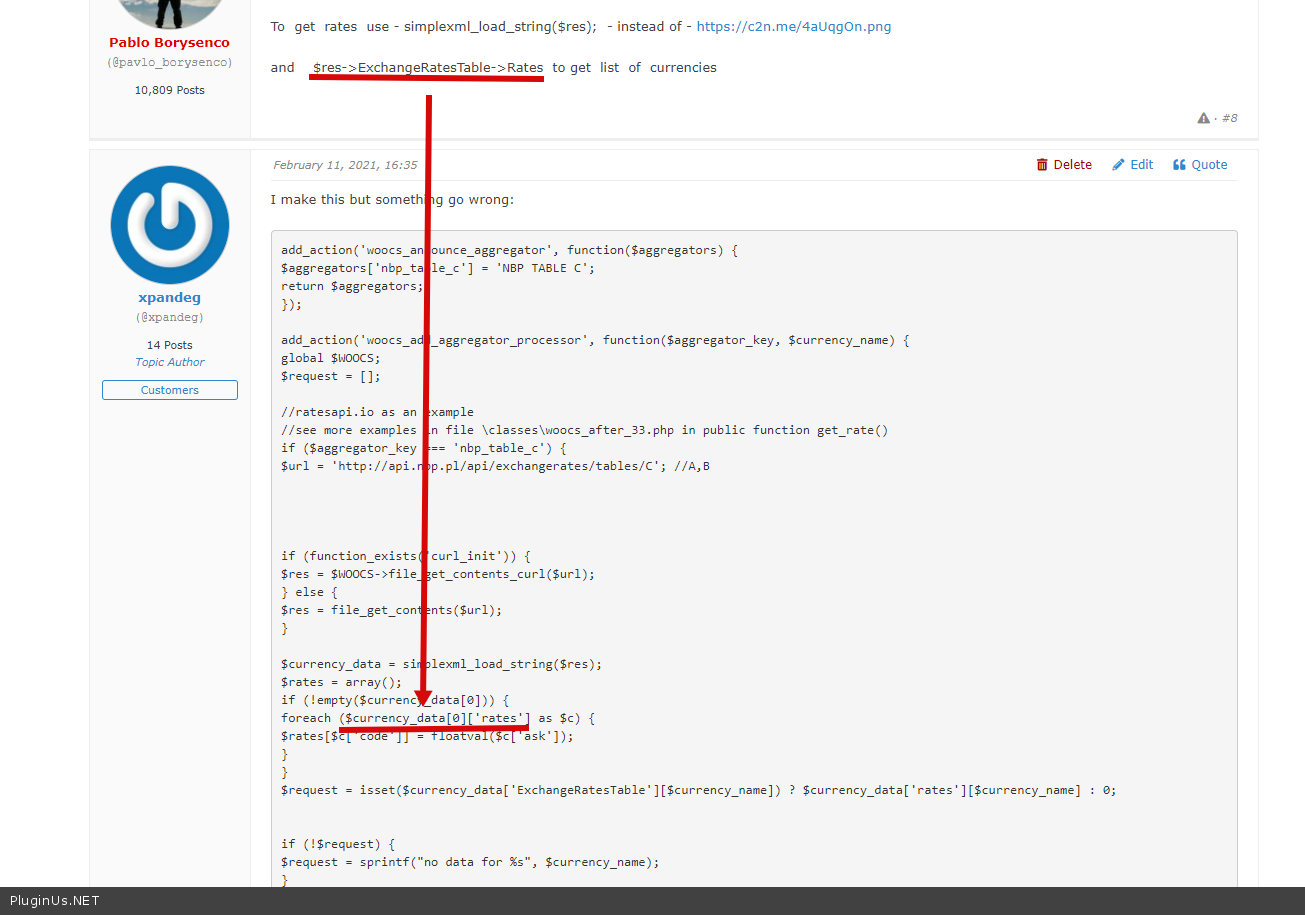Image resolution: width=1305 pixels, height=915 pixels.
Task: Click the red trash can Delete icon
Action: coord(1042,165)
